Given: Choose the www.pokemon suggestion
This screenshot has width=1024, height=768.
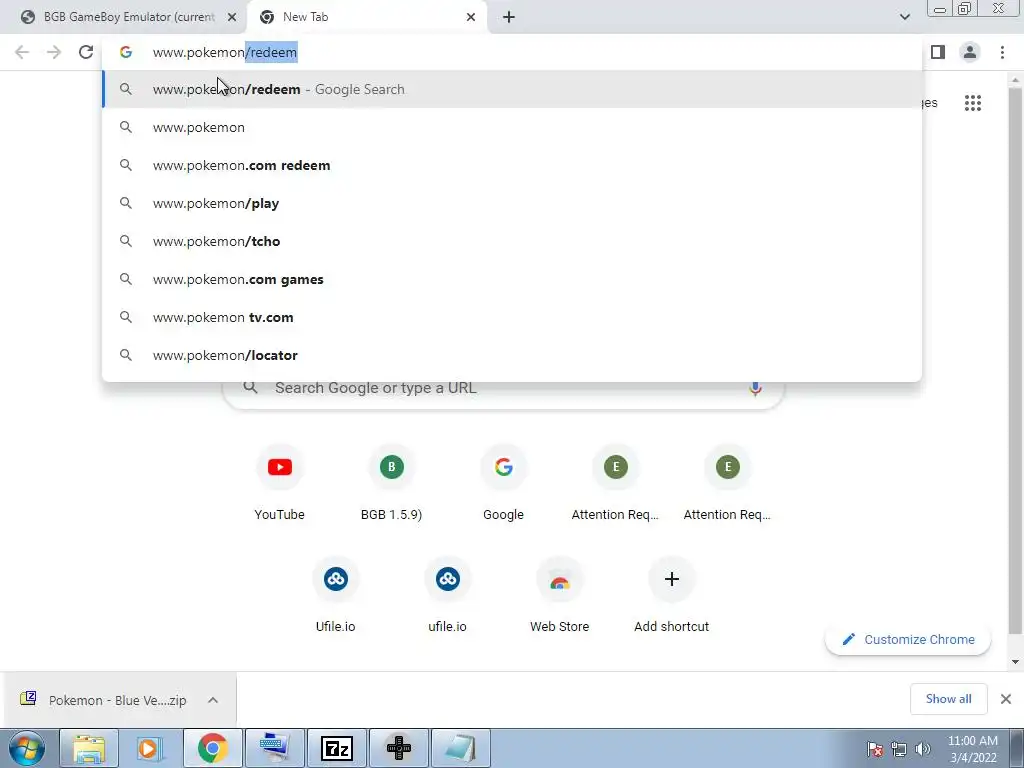Looking at the screenshot, I should point(512,127).
